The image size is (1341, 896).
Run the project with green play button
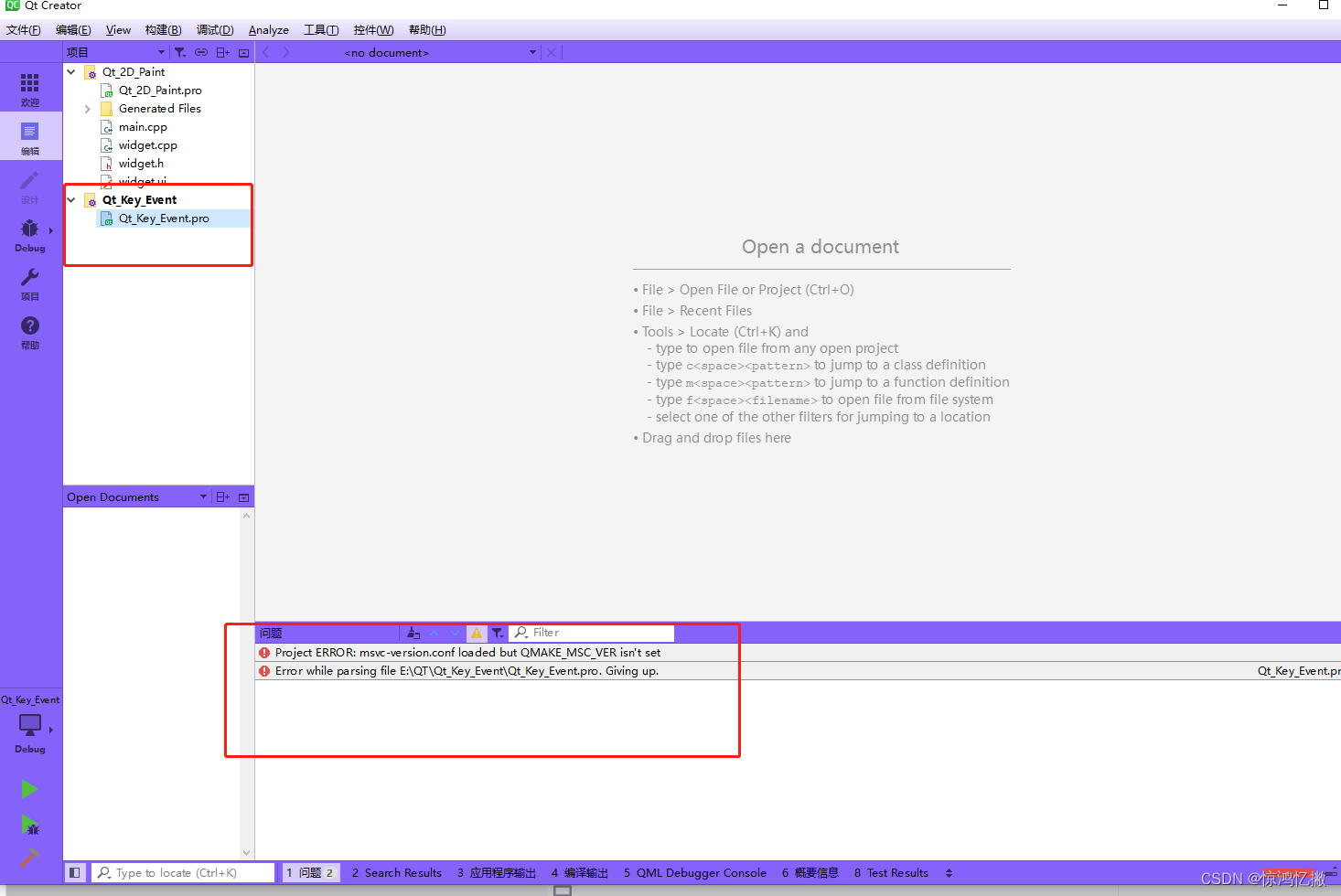29,789
